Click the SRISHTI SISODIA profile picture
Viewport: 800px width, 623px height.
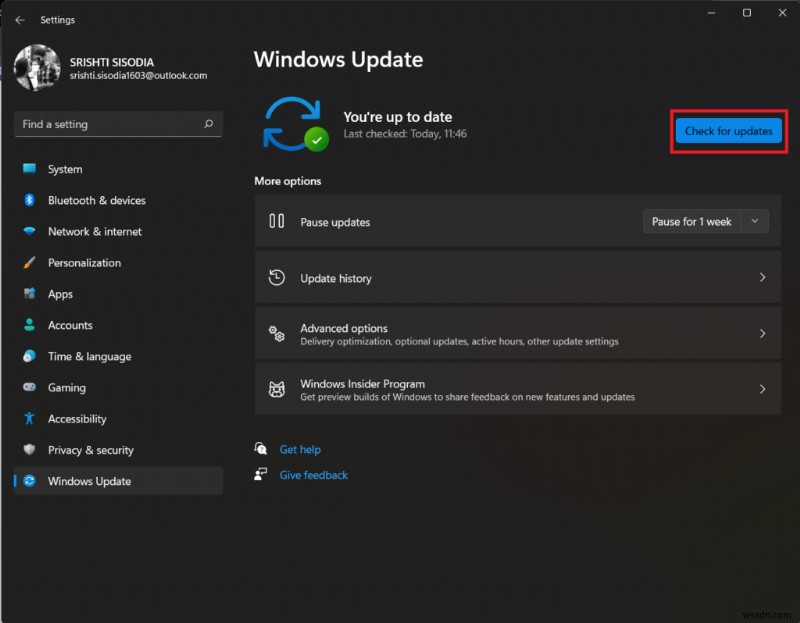coord(37,69)
